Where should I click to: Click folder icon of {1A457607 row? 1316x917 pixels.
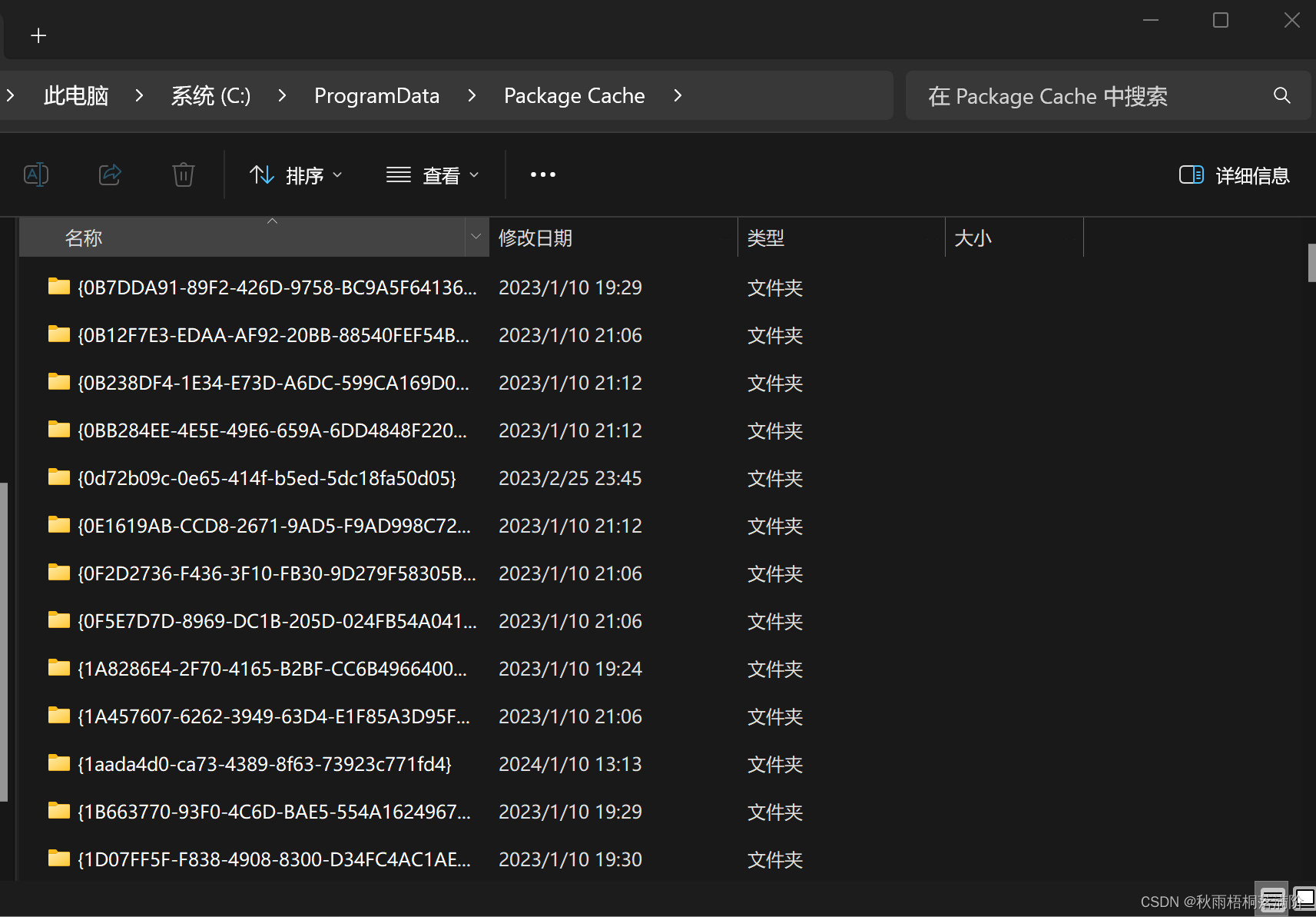(59, 716)
